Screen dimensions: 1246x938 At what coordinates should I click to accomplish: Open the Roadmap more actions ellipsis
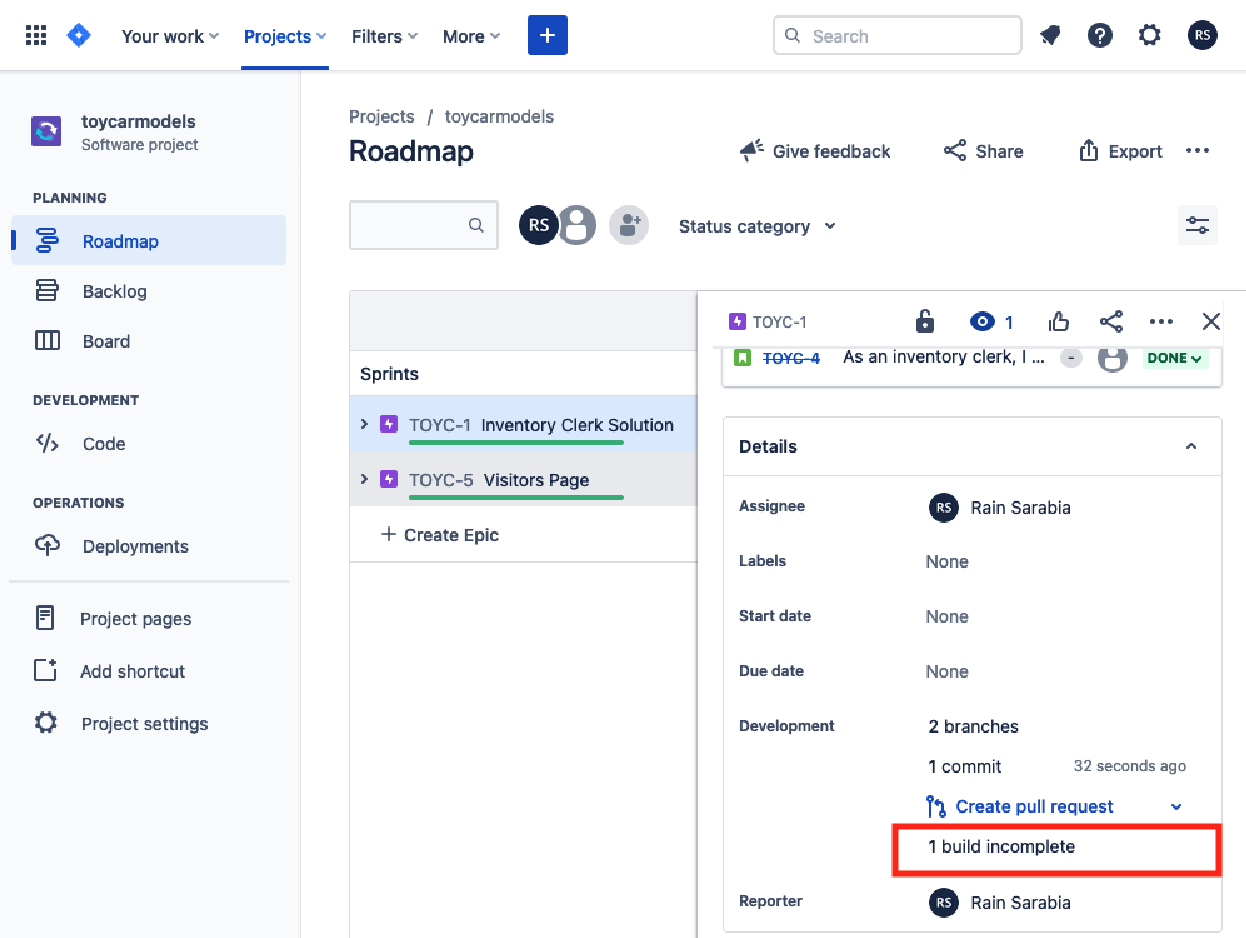click(x=1197, y=151)
